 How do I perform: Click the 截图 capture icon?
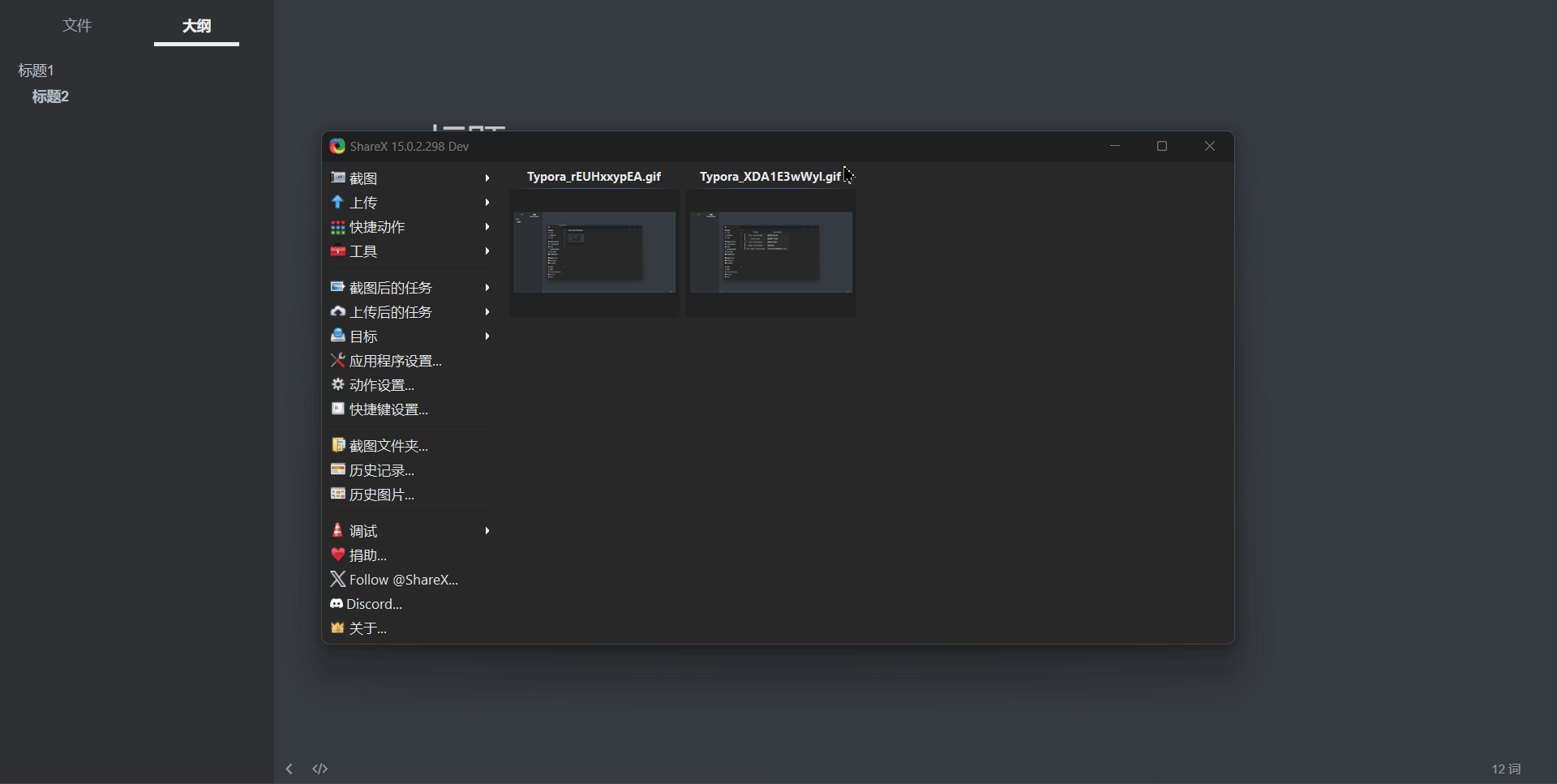pos(338,178)
